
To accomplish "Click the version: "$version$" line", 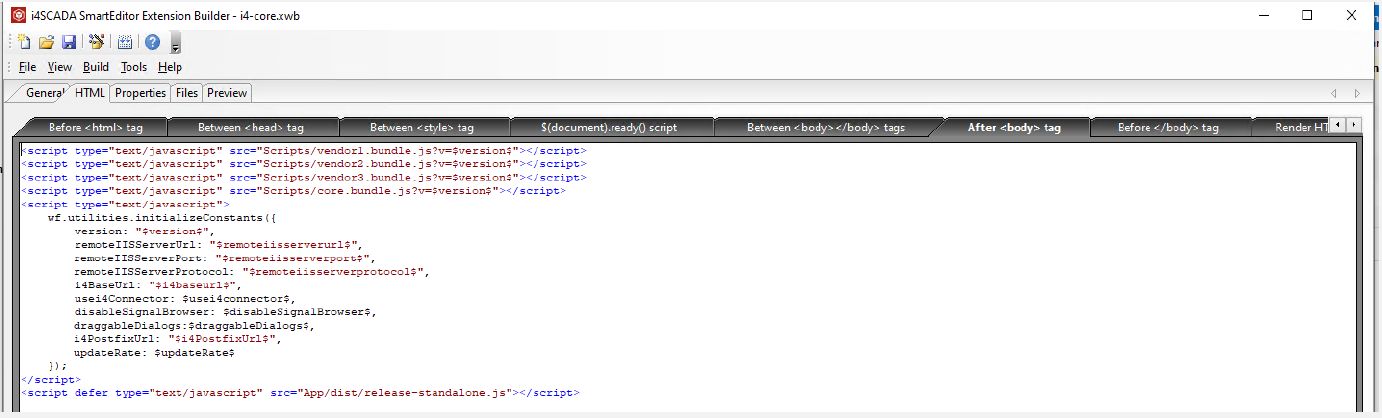I will (145, 231).
